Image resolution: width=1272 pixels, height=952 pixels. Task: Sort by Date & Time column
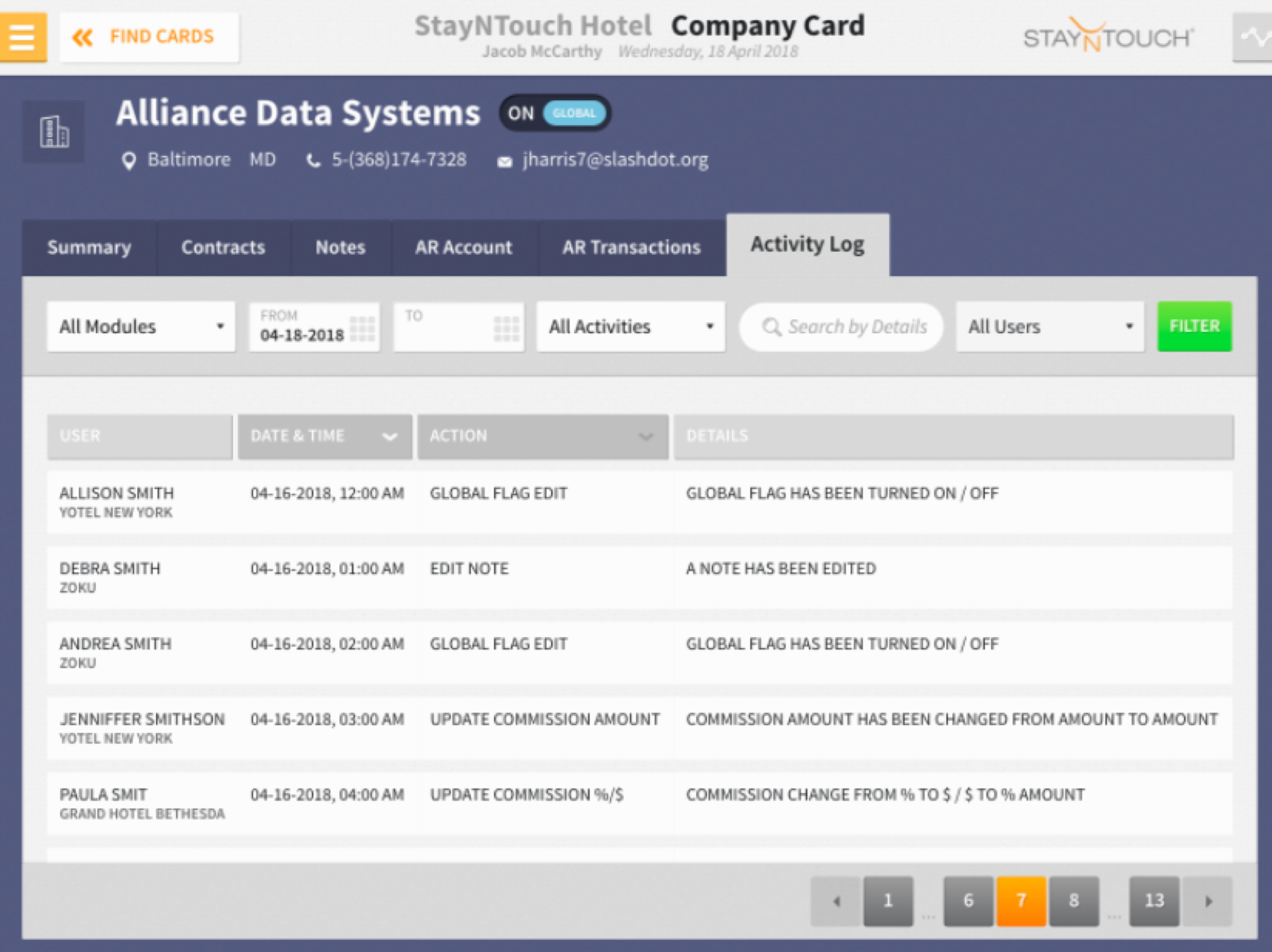[x=325, y=436]
